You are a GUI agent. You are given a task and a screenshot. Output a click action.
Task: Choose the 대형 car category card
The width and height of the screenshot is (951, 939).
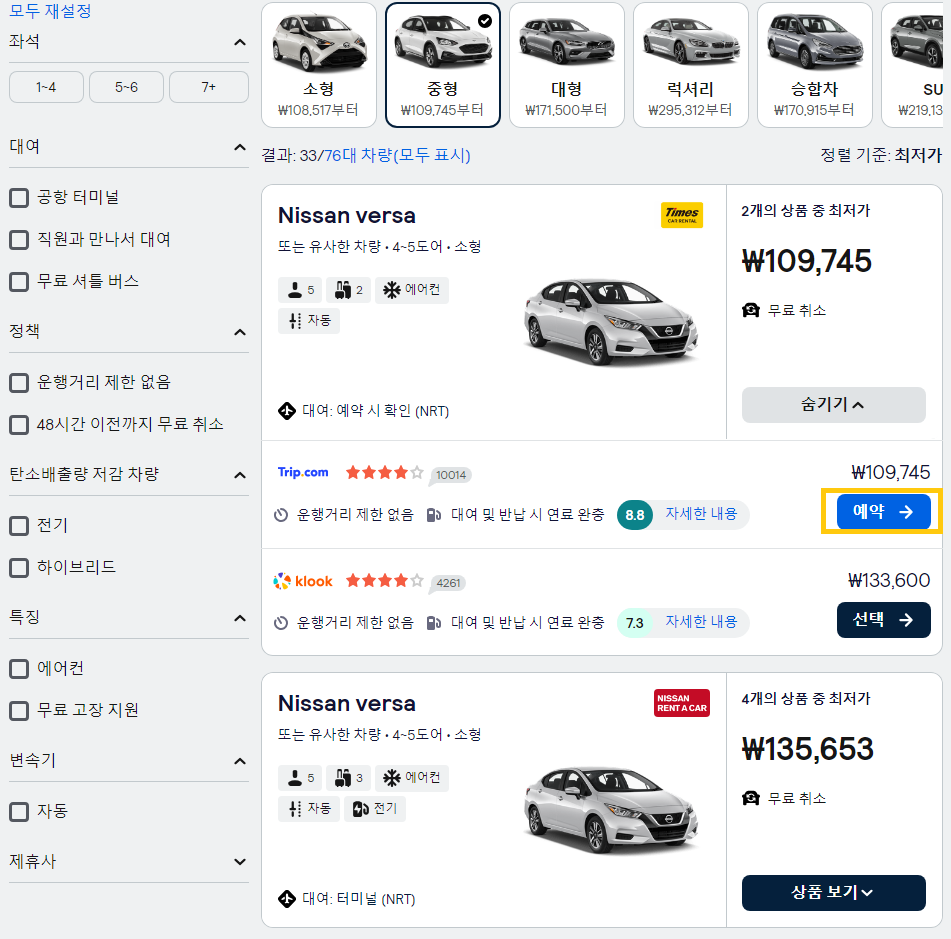(567, 65)
